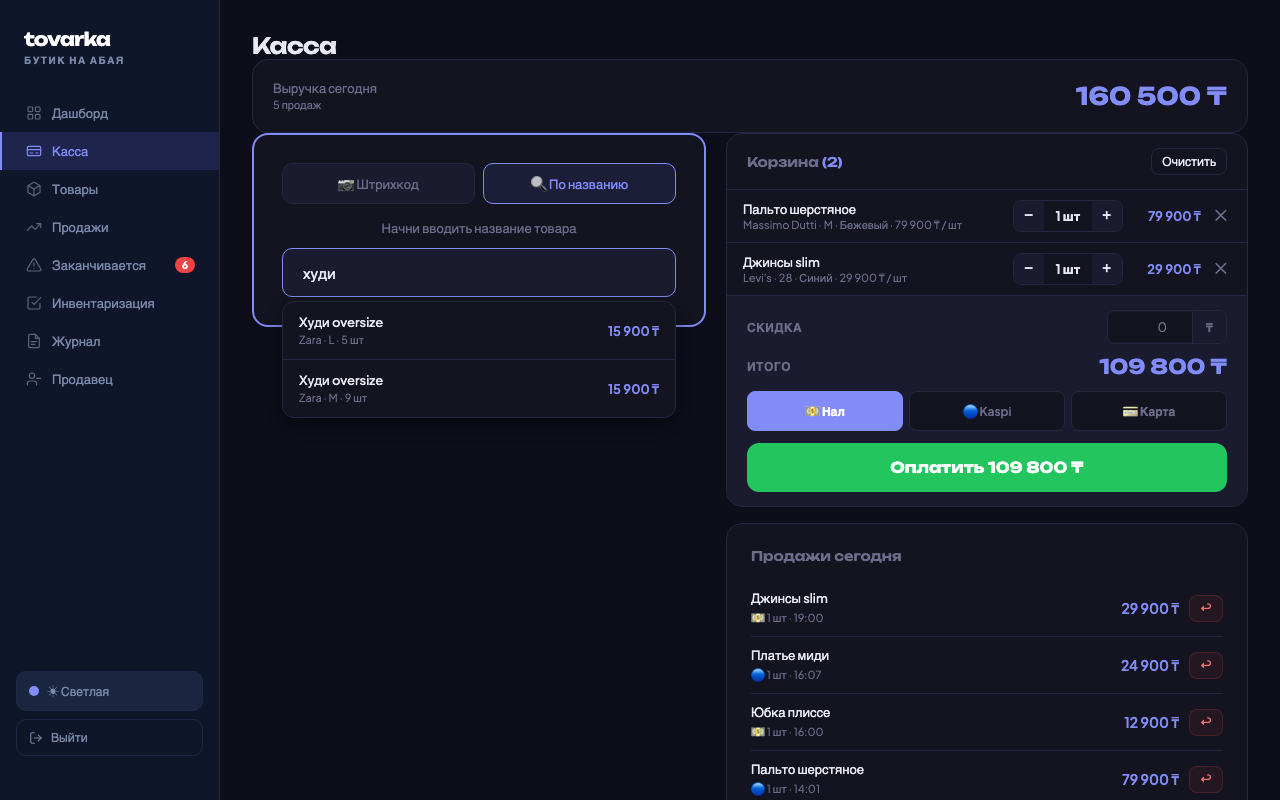Image resolution: width=1280 pixels, height=800 pixels.
Task: Select Касса in the sidebar
Action: click(109, 151)
